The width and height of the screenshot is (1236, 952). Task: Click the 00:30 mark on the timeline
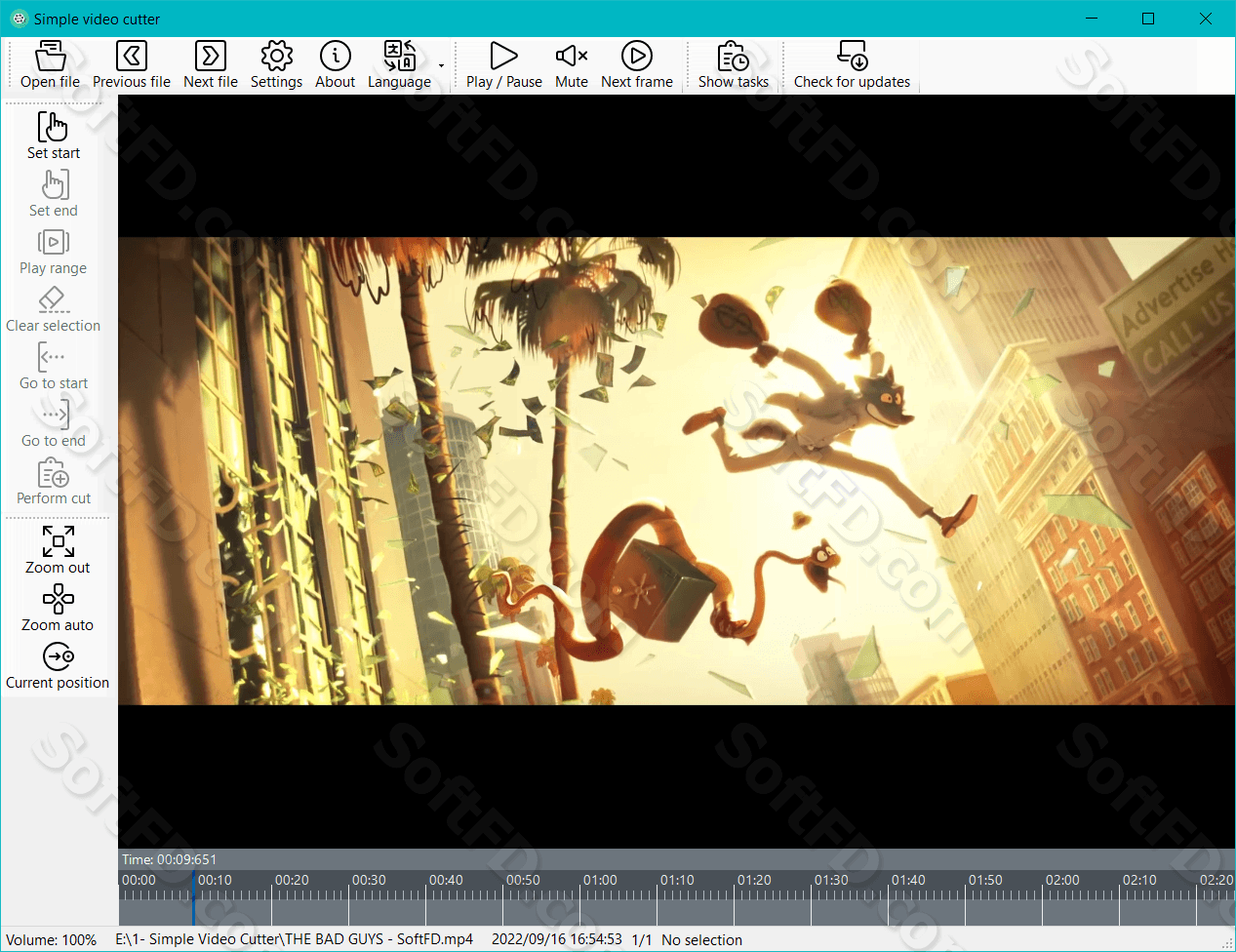(x=369, y=880)
